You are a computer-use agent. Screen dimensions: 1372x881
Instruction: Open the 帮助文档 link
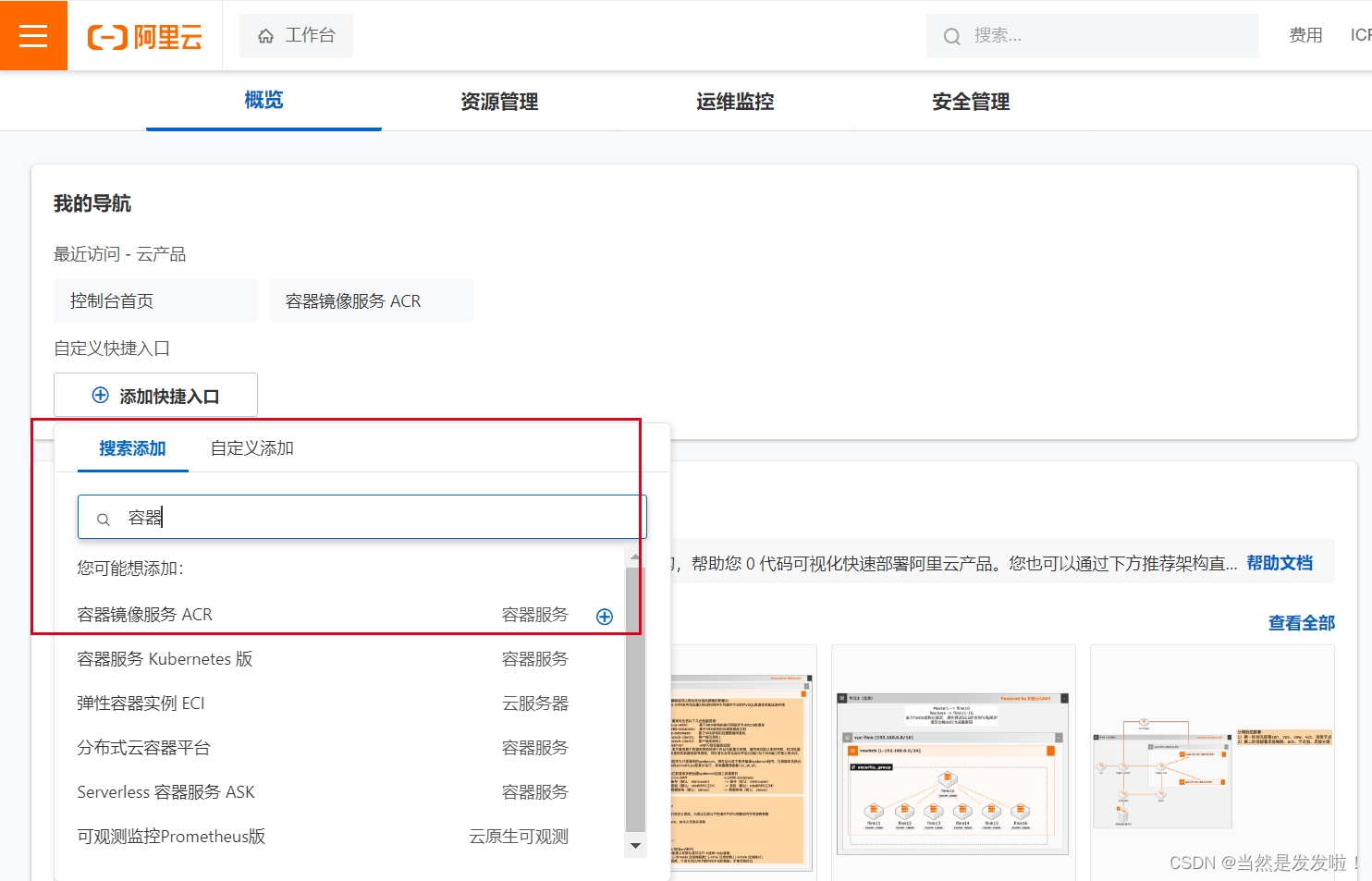(1280, 563)
